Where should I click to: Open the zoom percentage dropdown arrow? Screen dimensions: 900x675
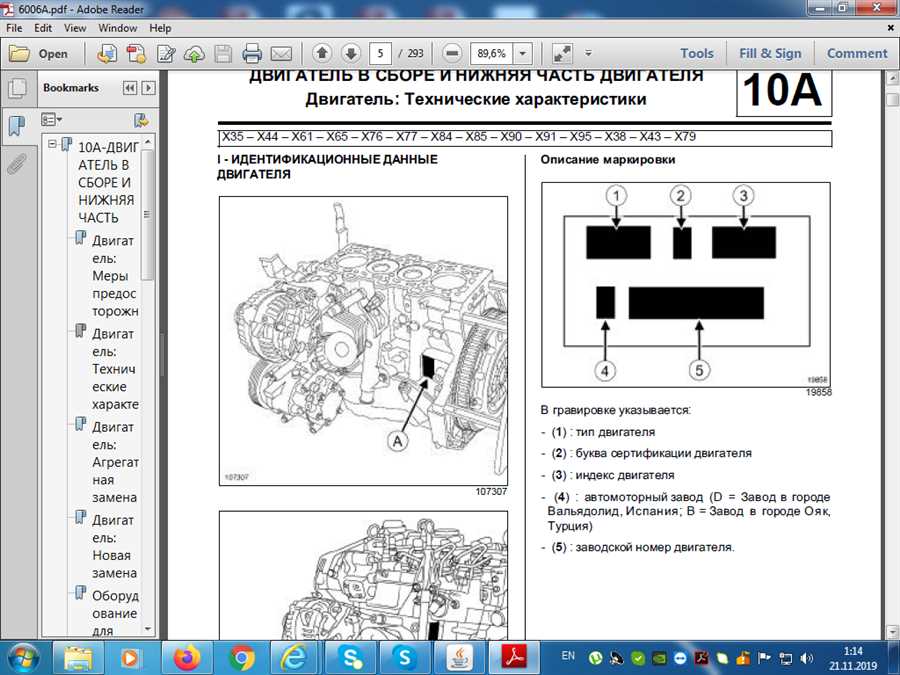pyautogui.click(x=525, y=54)
